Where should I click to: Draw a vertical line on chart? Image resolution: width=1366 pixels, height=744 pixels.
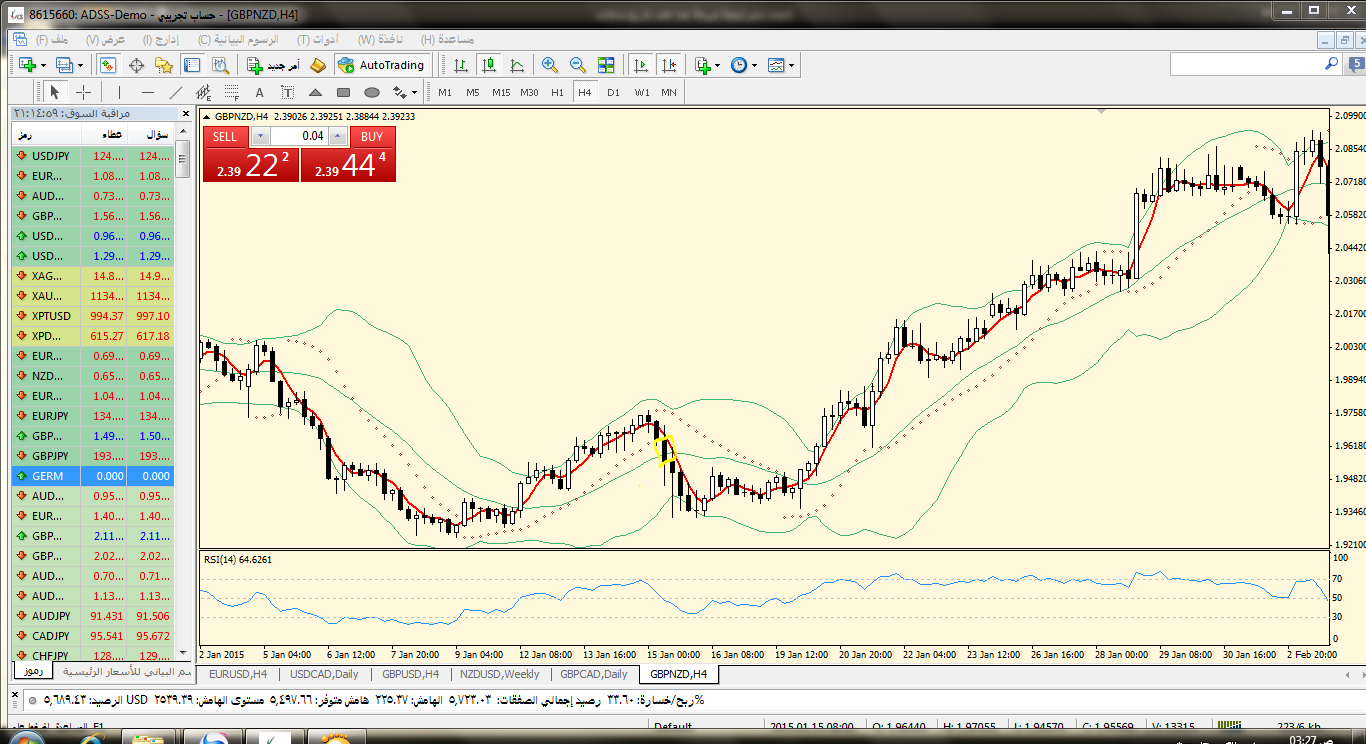point(119,92)
